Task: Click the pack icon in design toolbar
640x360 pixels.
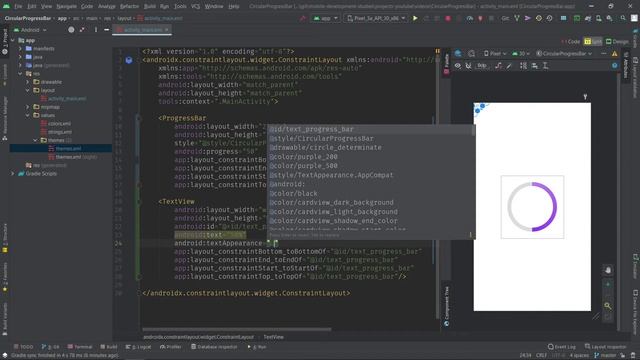Action: coord(523,65)
